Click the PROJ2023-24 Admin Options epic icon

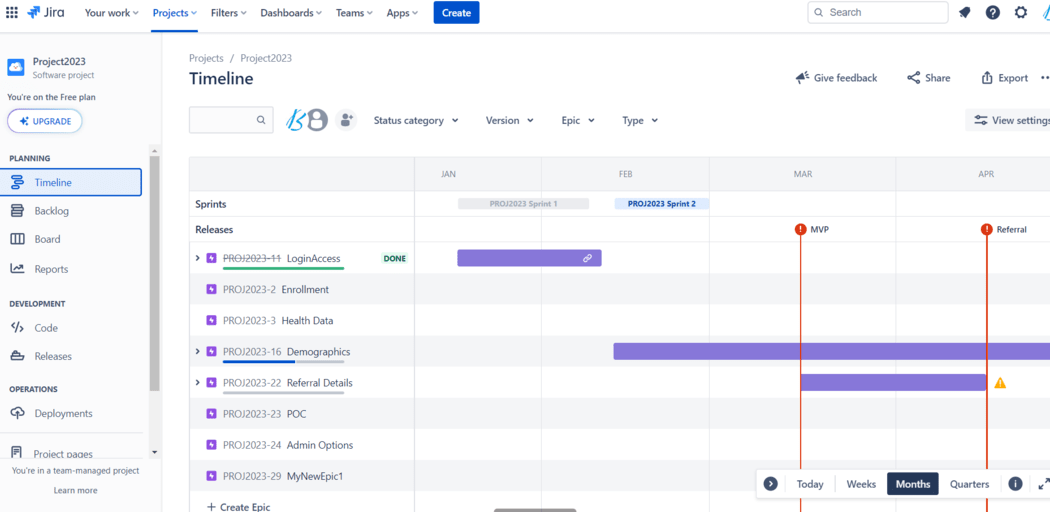(212, 445)
